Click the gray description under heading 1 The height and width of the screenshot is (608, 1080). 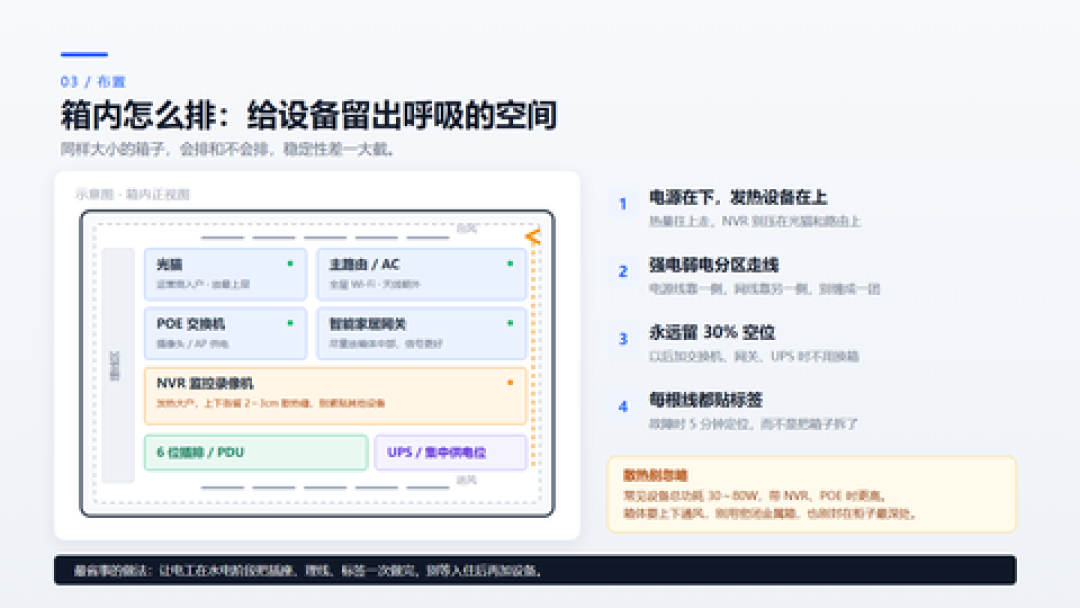754,221
